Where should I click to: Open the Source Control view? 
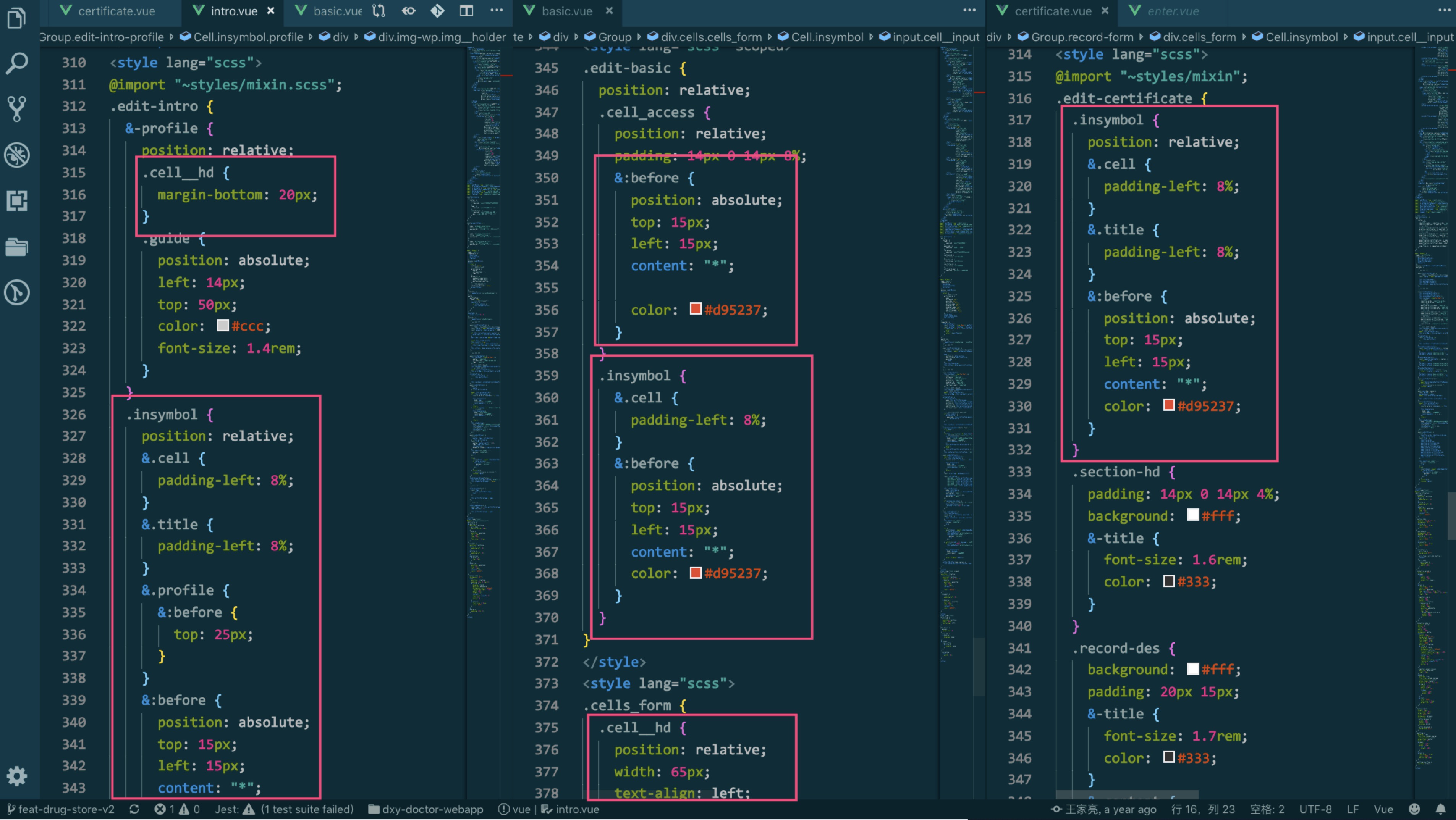17,108
